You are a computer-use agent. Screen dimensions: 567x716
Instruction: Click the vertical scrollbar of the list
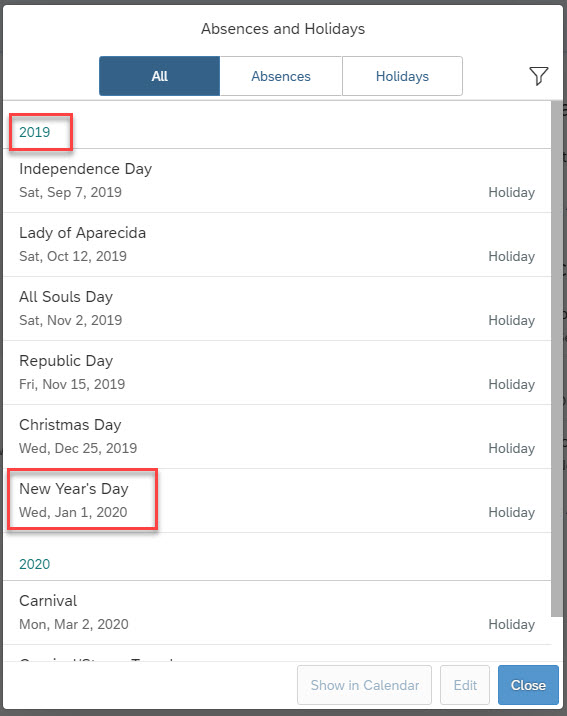(x=556, y=358)
